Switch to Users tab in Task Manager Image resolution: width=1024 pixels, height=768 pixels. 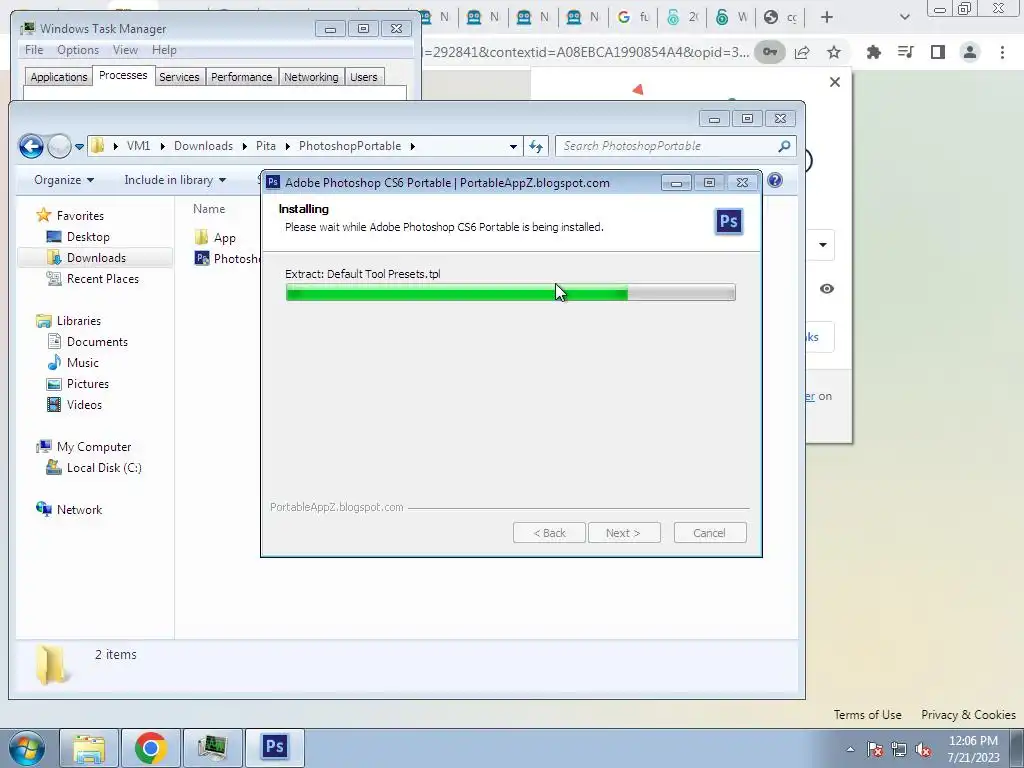click(364, 77)
